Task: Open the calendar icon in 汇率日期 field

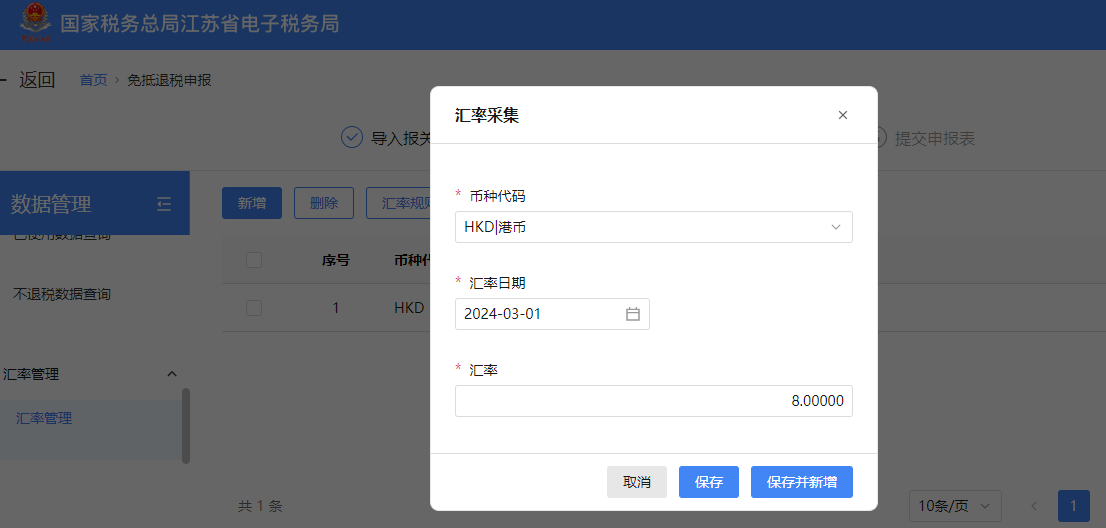Action: [x=632, y=314]
